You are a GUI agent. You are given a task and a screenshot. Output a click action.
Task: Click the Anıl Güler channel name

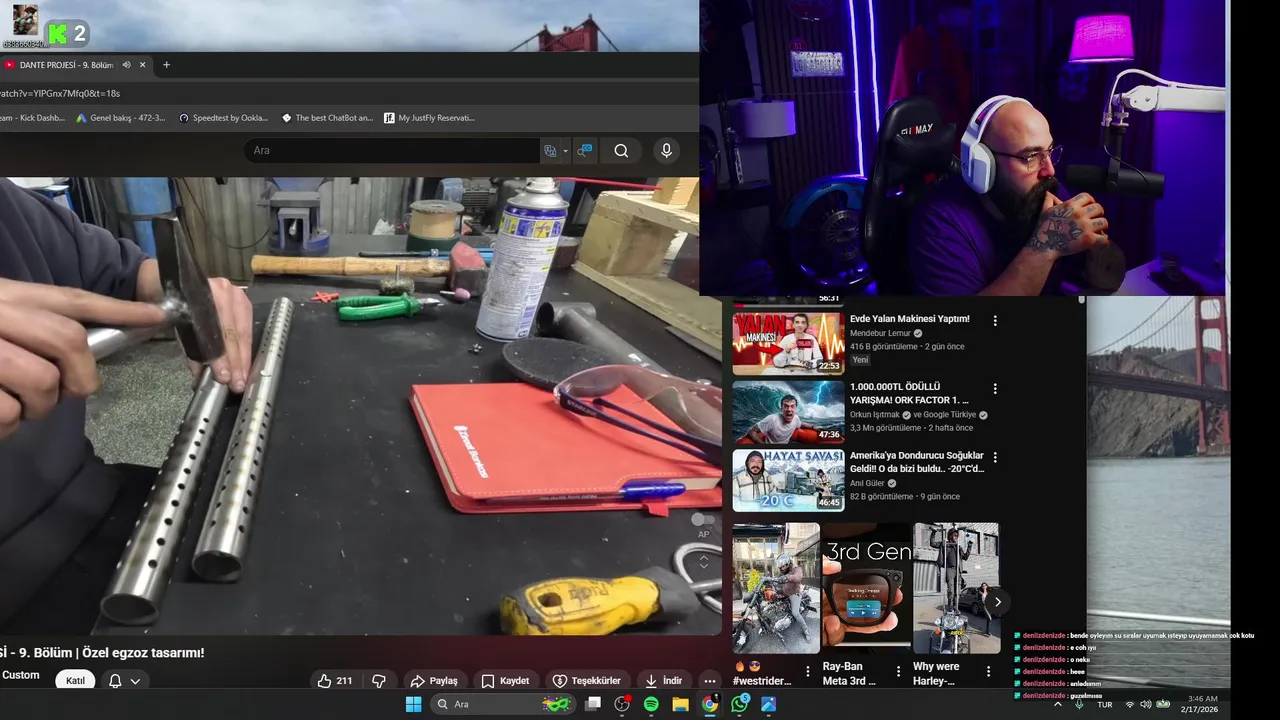[867, 483]
